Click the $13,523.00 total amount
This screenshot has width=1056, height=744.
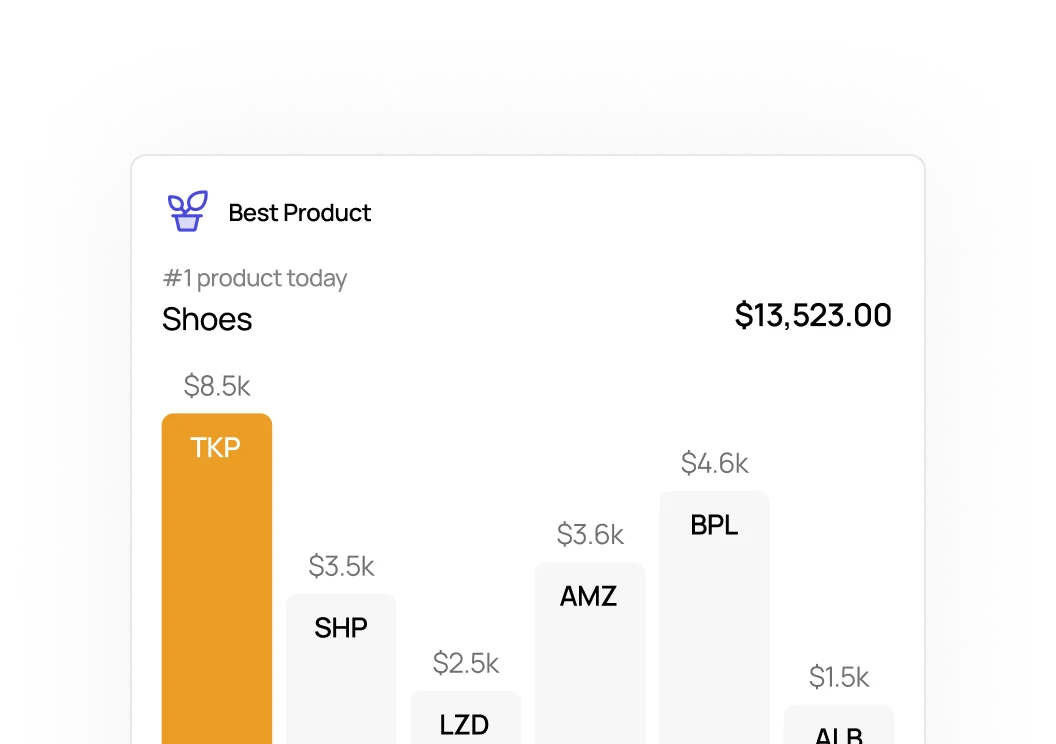813,316
